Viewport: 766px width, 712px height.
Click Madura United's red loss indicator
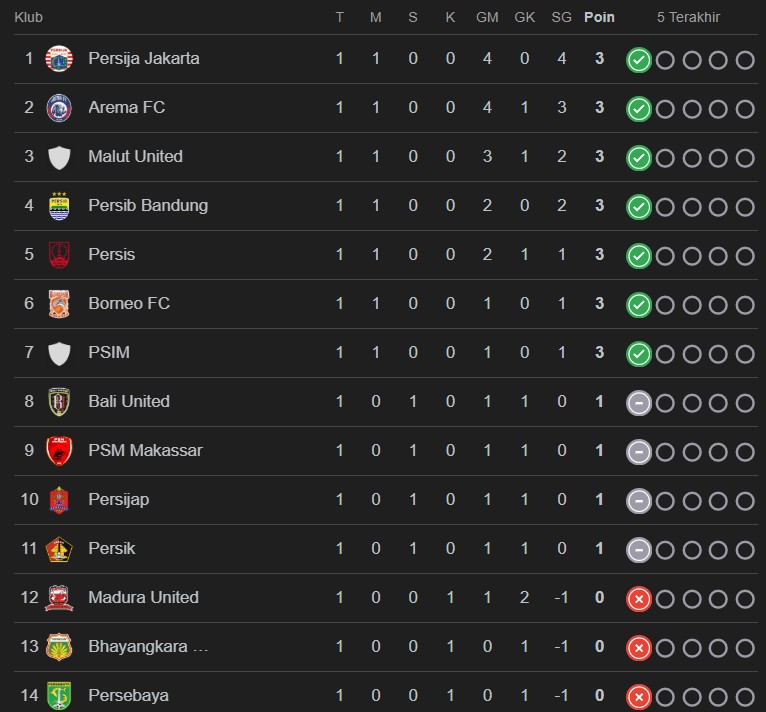click(x=639, y=599)
